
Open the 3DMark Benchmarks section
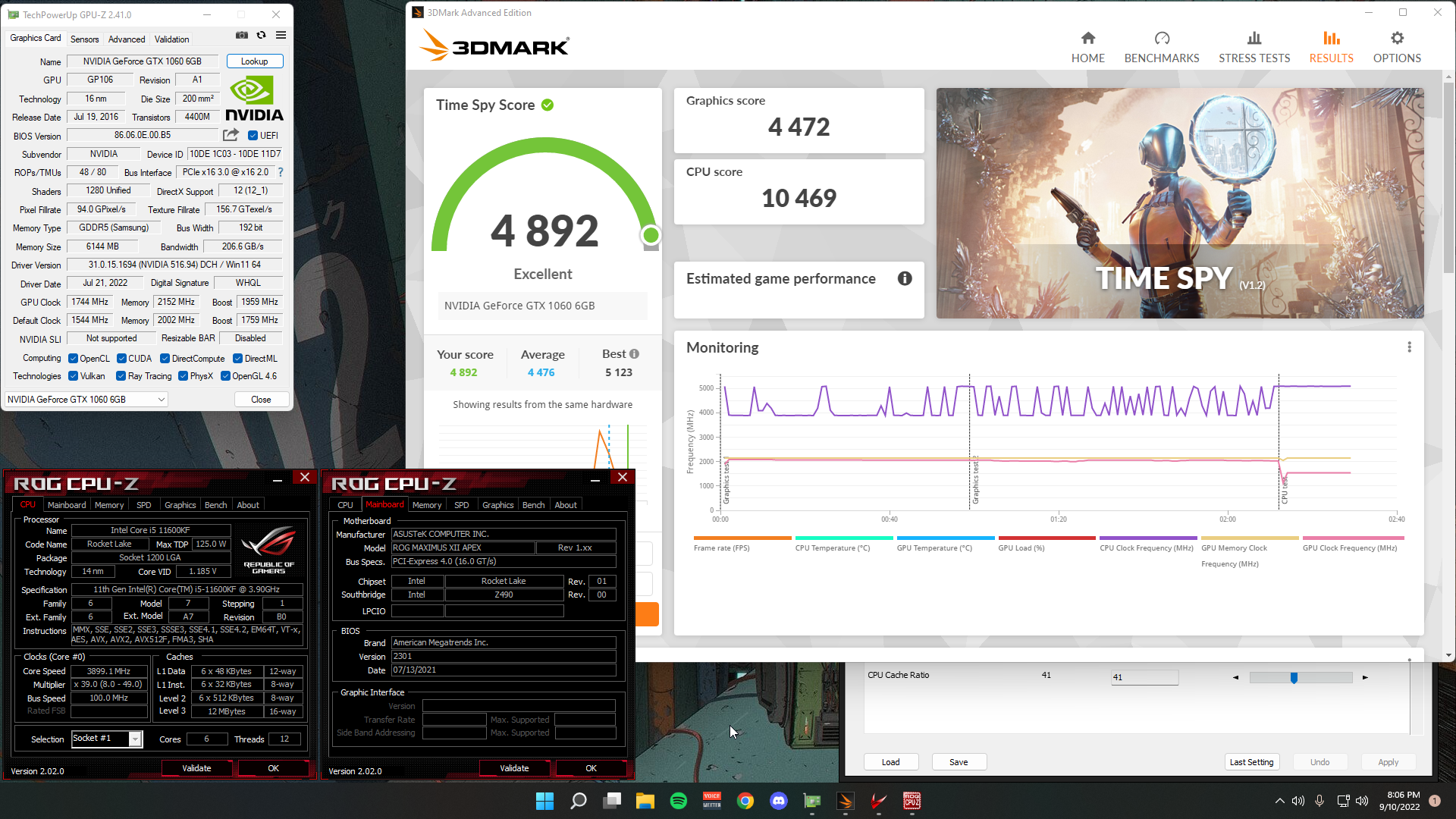click(1161, 47)
